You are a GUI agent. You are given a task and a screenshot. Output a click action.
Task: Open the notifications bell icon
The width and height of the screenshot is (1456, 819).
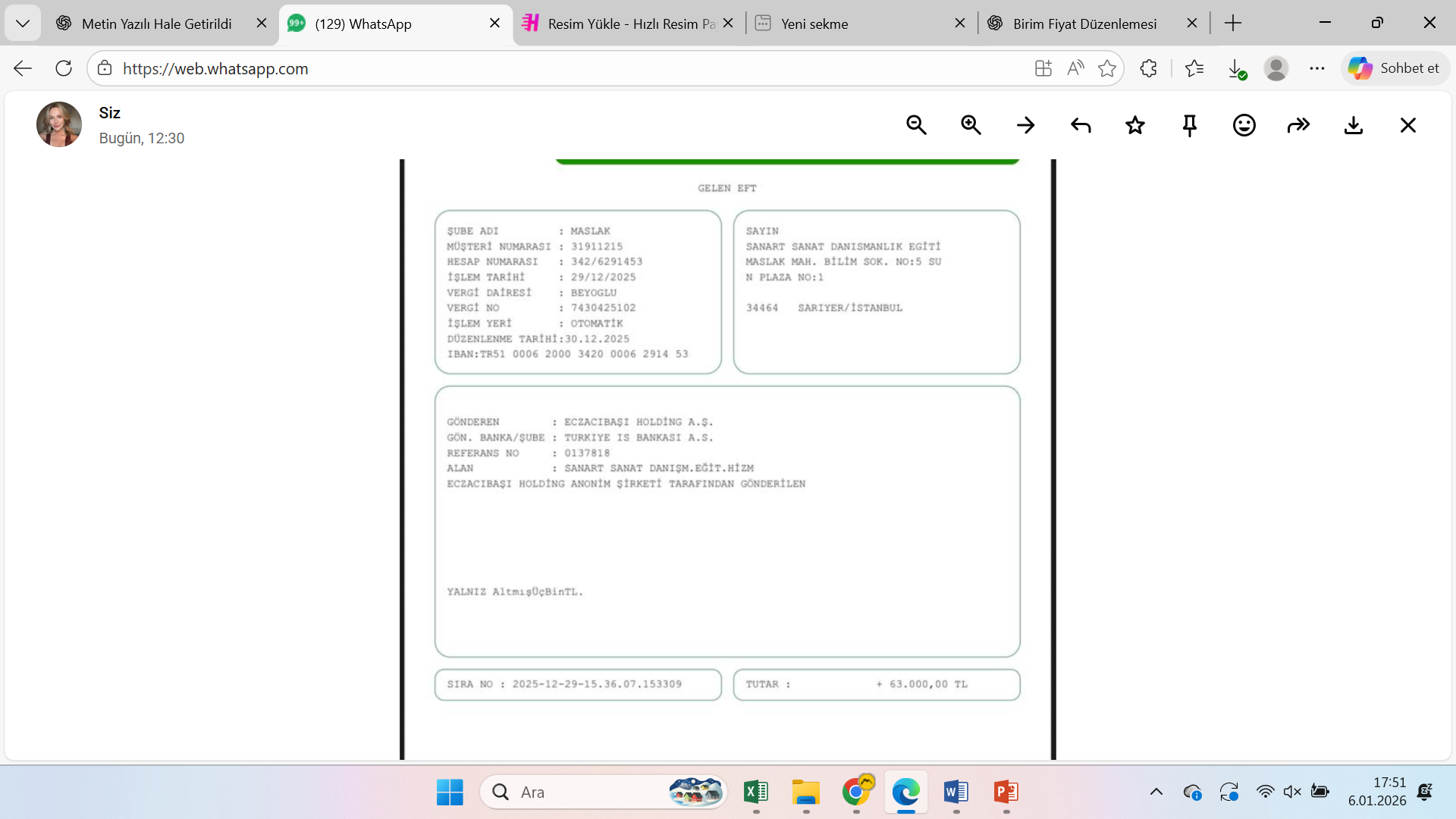pos(1425,792)
